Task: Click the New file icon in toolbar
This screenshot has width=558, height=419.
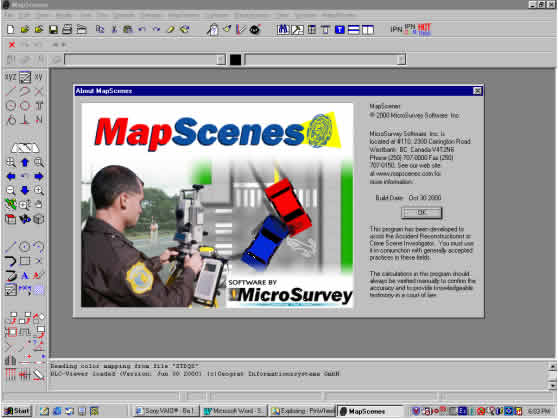Action: click(11, 29)
